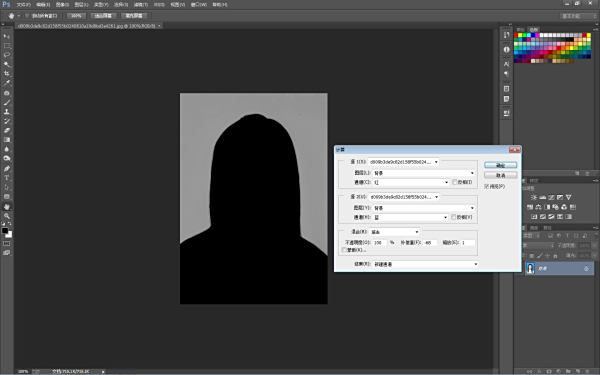Click the Opacity input field
The image size is (600, 375).
click(x=380, y=243)
